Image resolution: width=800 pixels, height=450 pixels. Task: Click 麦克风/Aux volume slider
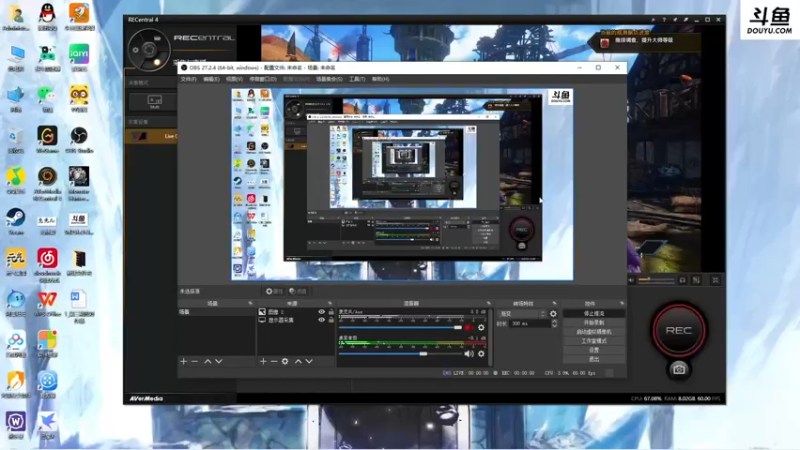pyautogui.click(x=400, y=328)
